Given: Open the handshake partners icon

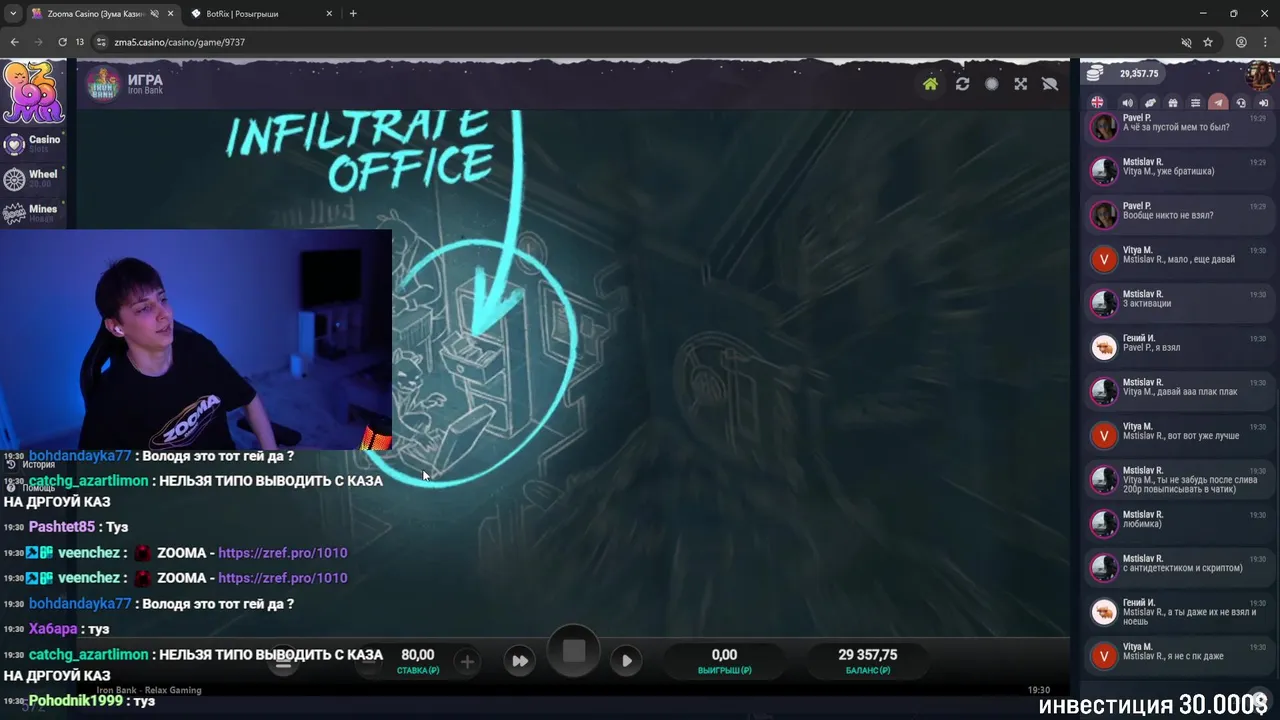Looking at the screenshot, I should click(x=1150, y=102).
